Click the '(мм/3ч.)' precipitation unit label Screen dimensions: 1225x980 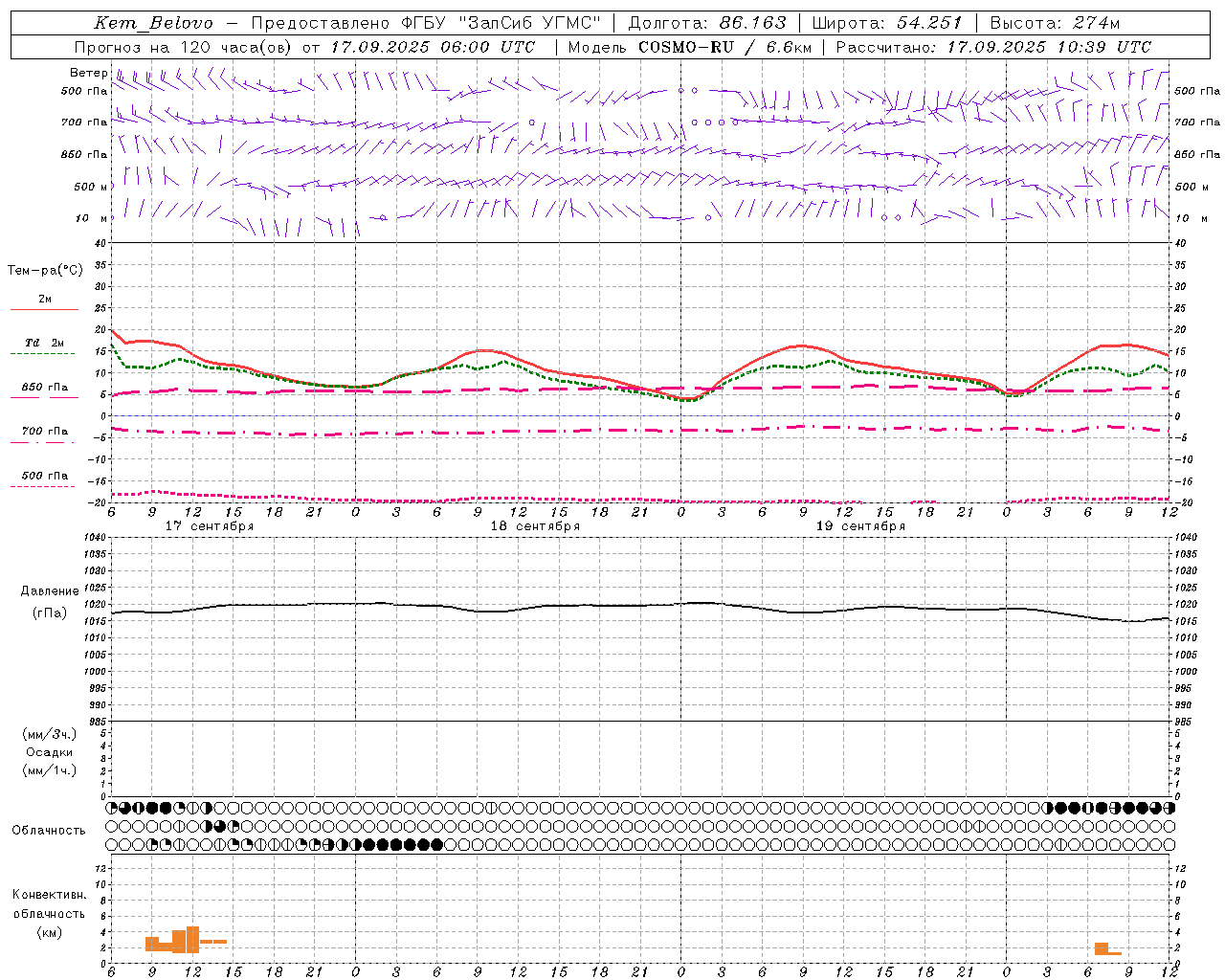[x=50, y=734]
